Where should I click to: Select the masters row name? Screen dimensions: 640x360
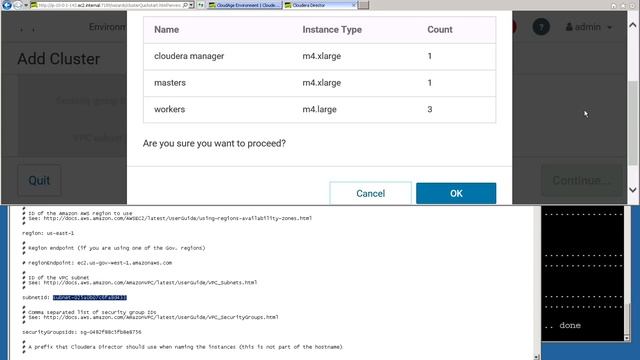170,82
